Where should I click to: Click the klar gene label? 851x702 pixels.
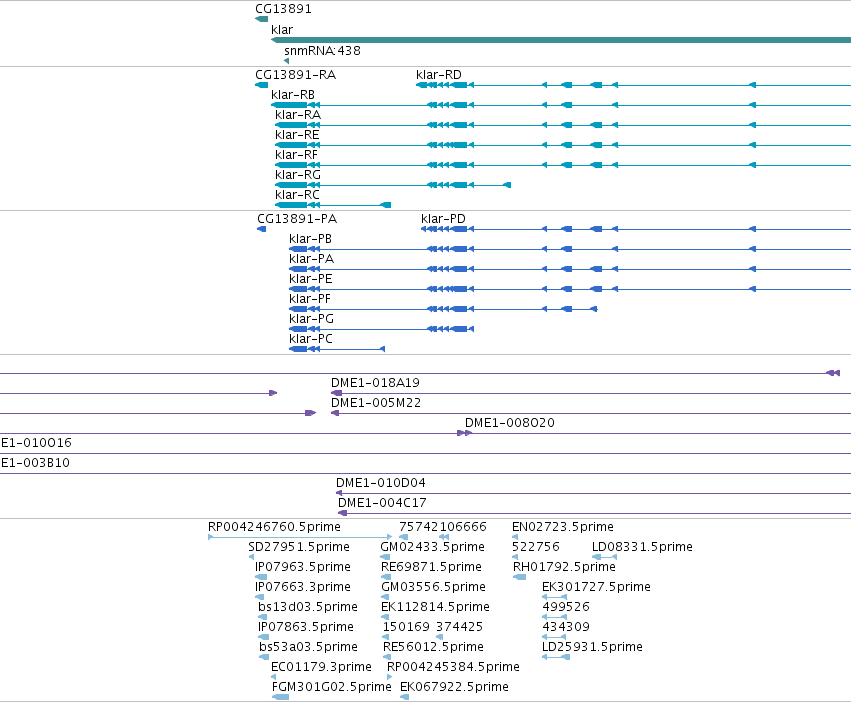282,30
